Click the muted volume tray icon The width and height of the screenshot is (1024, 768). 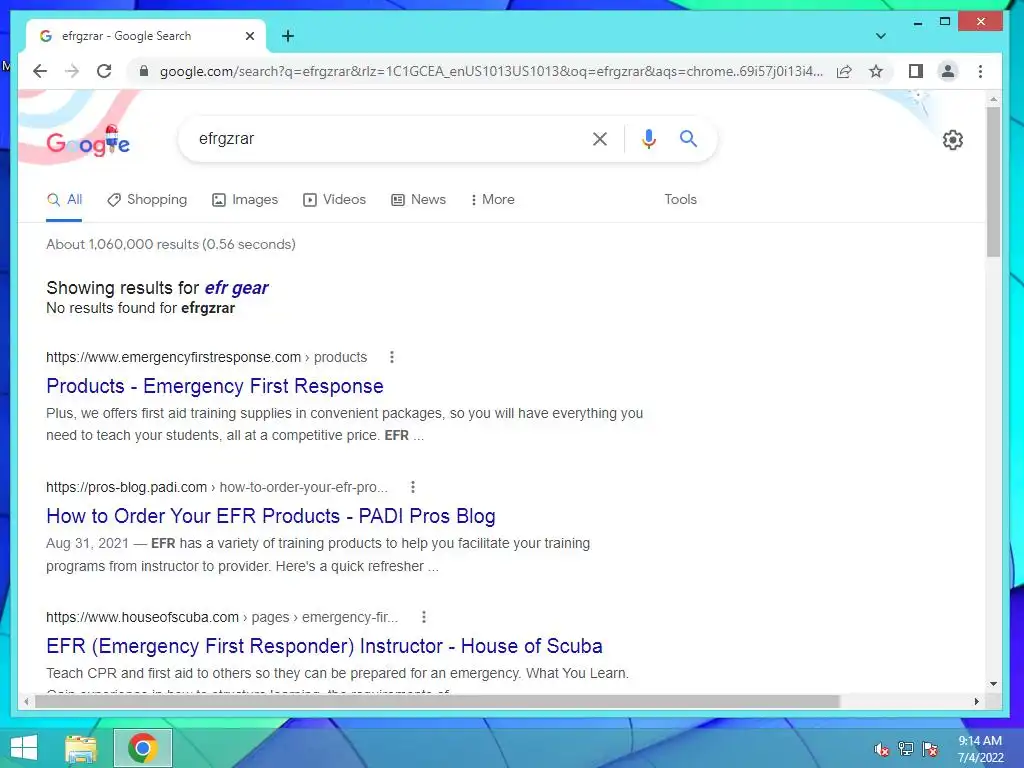pyautogui.click(x=881, y=749)
